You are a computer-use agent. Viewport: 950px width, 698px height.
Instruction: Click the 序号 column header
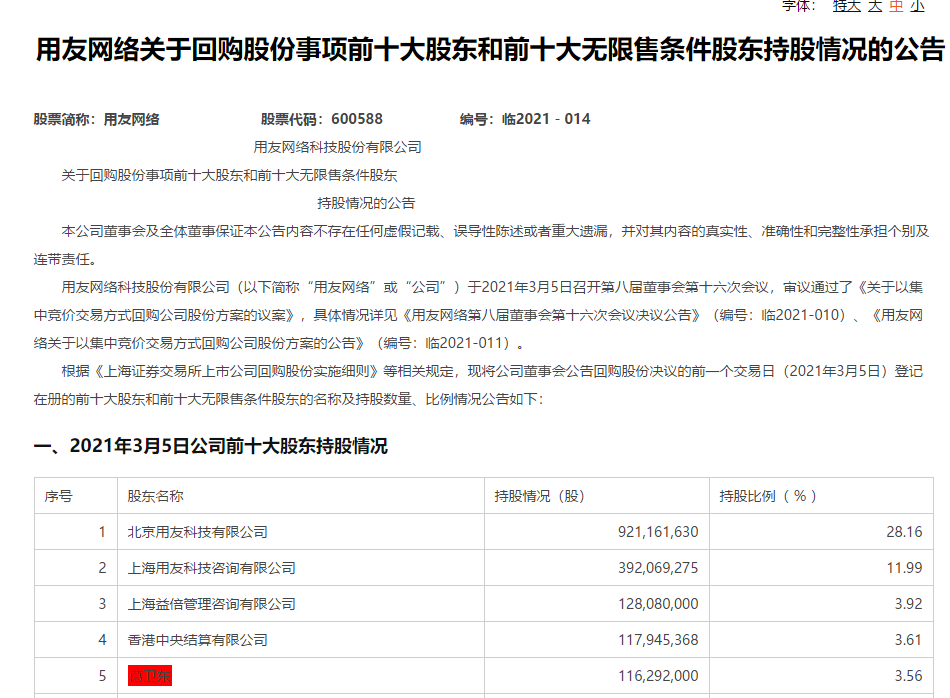tap(59, 496)
